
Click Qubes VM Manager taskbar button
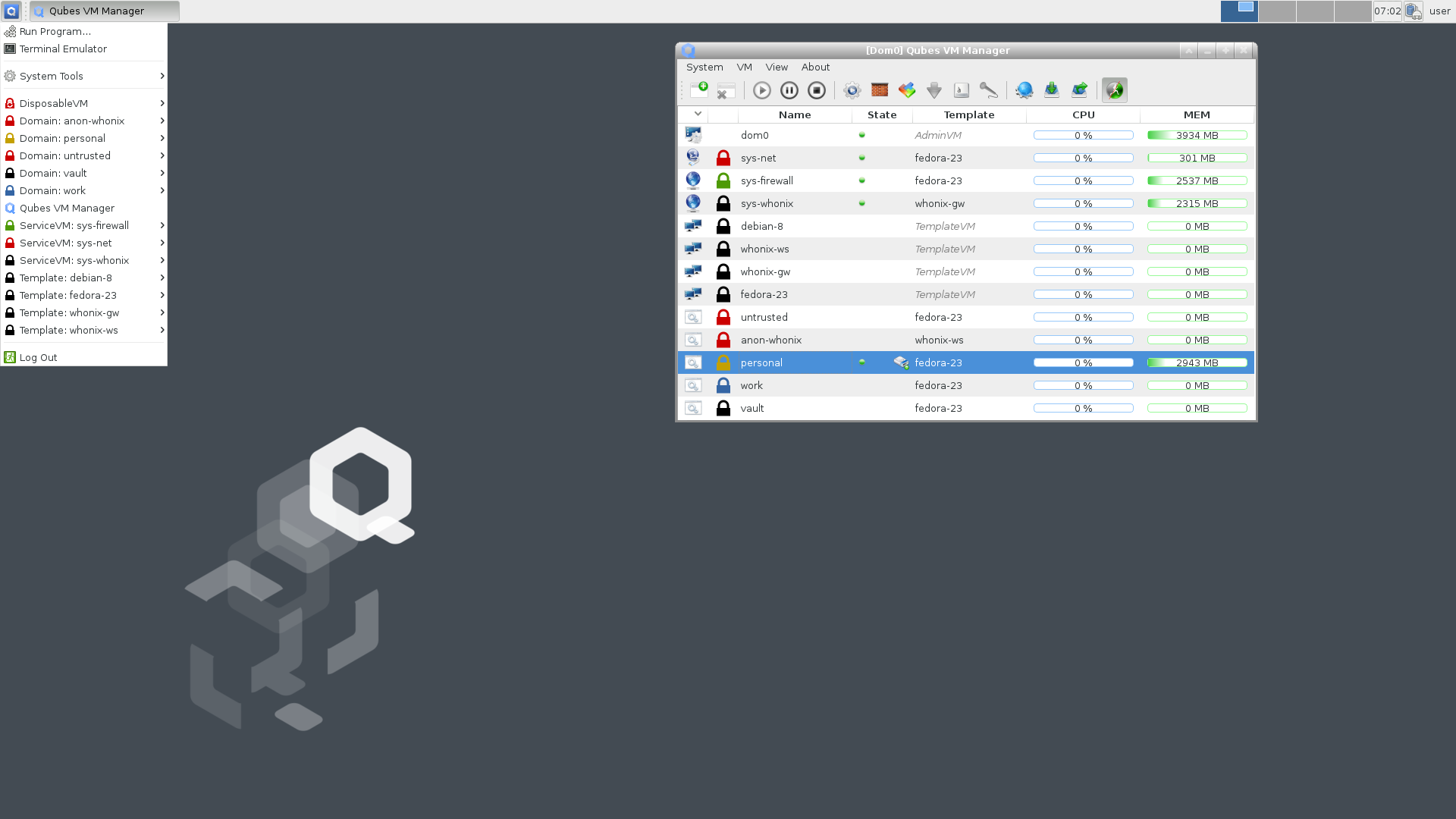click(x=105, y=11)
